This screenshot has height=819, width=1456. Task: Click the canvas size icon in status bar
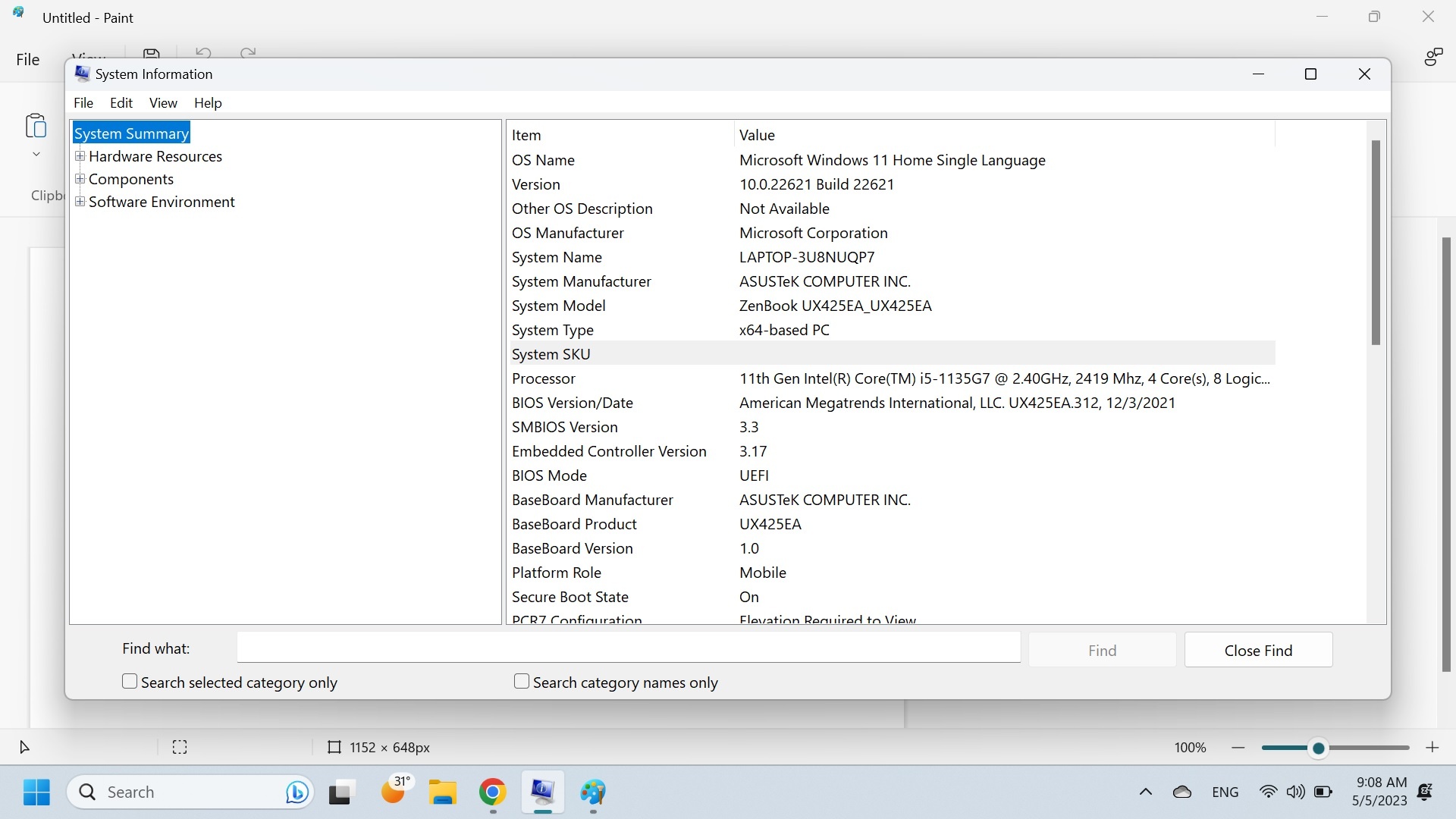click(x=334, y=747)
